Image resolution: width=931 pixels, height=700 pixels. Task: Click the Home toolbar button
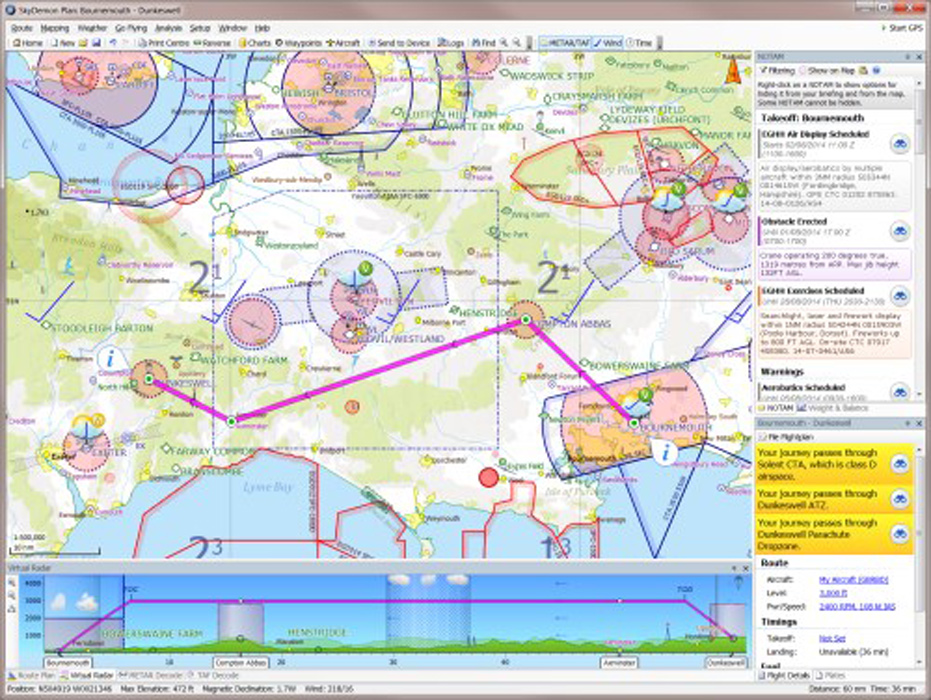coord(28,43)
